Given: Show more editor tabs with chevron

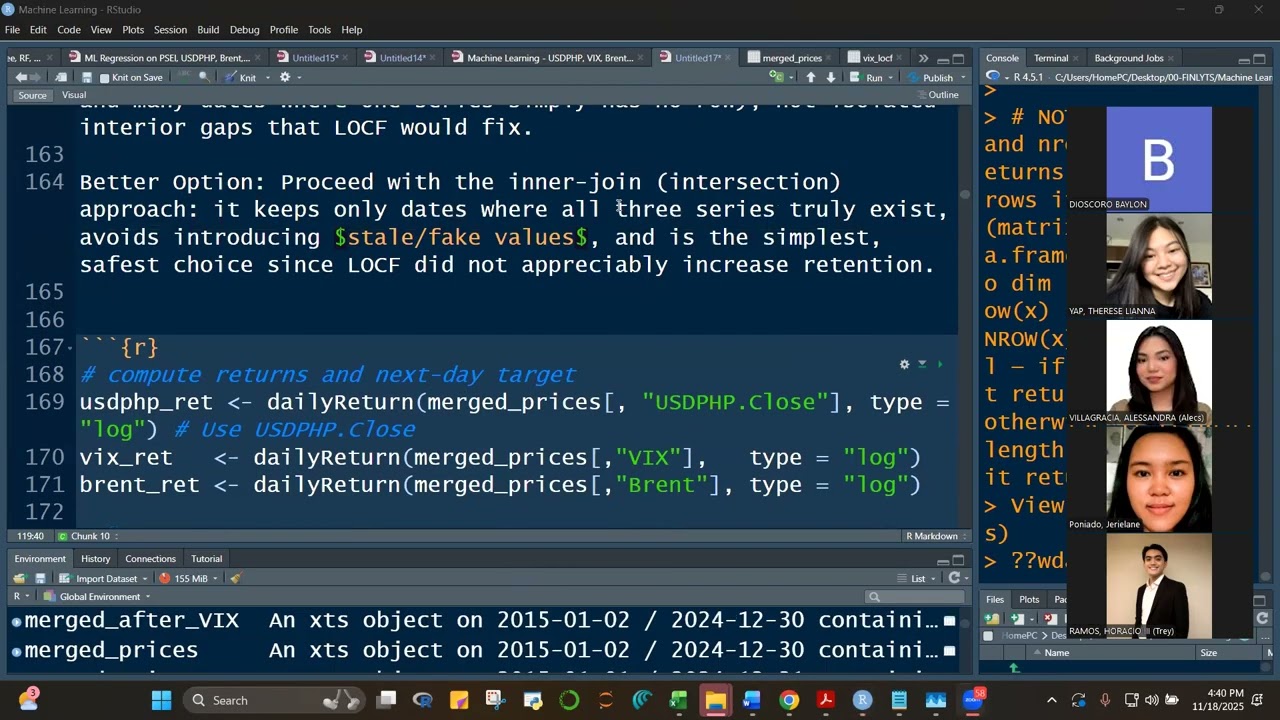Looking at the screenshot, I should tap(923, 58).
